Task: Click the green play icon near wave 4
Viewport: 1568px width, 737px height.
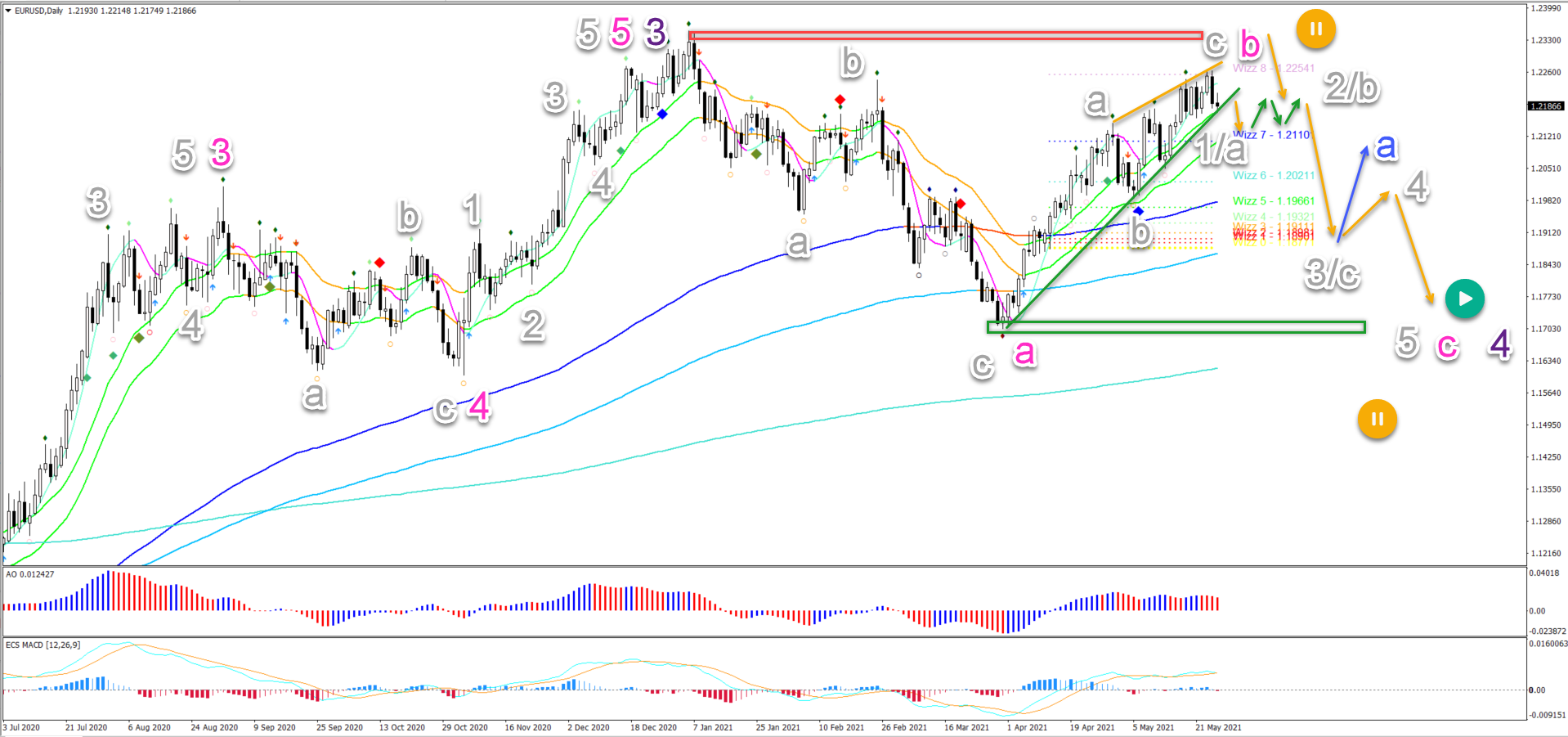Action: click(x=1464, y=299)
